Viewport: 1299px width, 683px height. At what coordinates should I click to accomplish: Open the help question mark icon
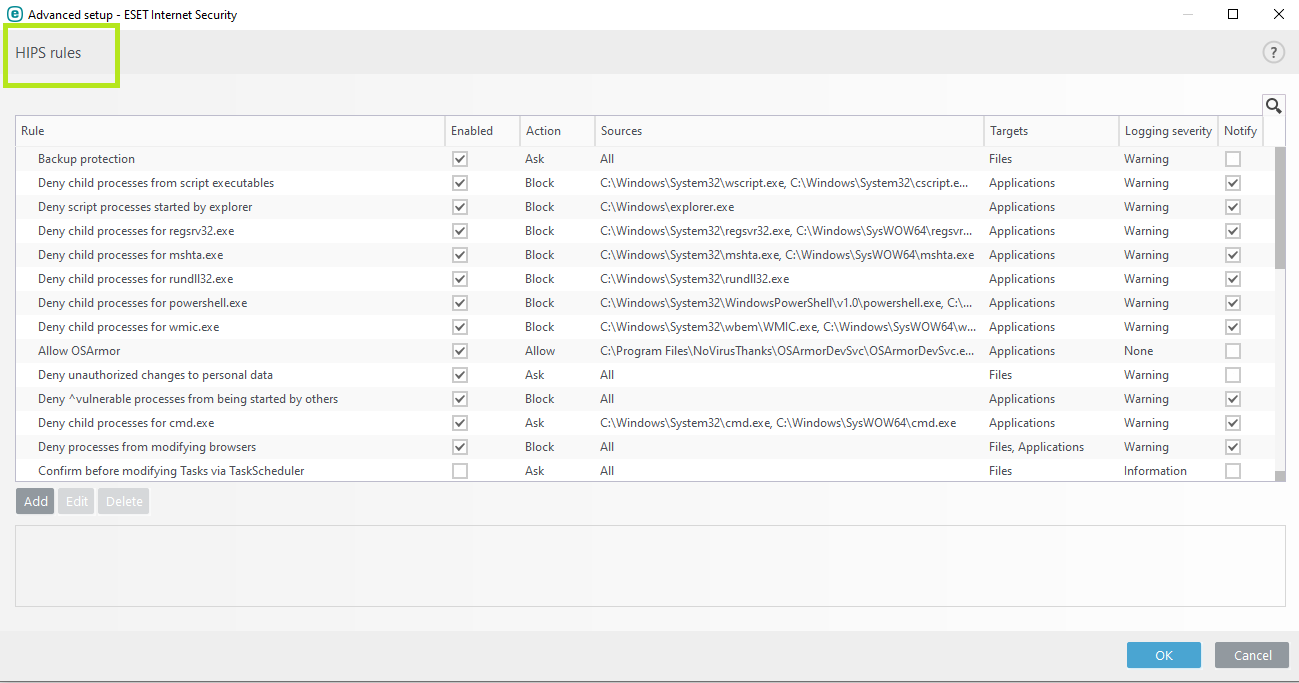[1273, 53]
